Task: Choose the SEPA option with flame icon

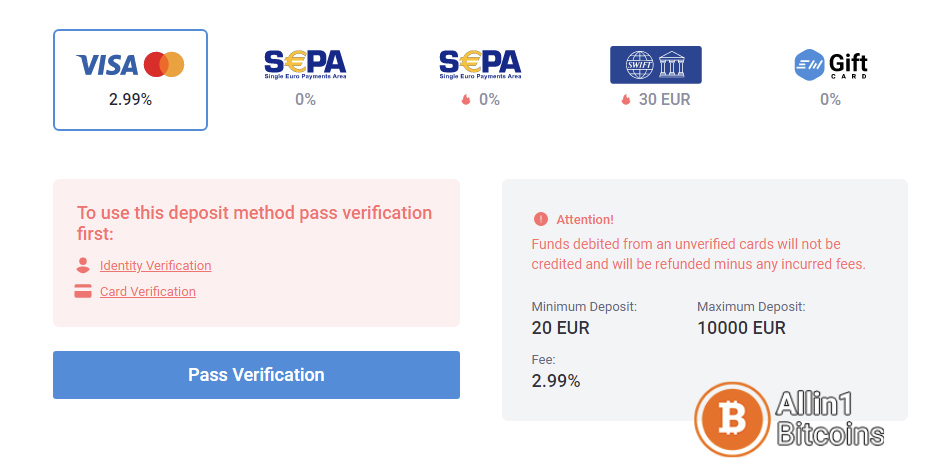Action: pyautogui.click(x=480, y=80)
